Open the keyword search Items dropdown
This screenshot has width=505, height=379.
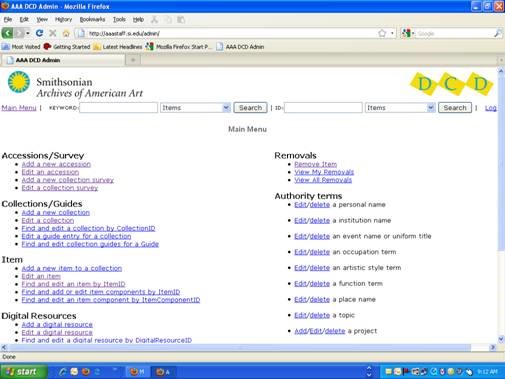[x=195, y=108]
